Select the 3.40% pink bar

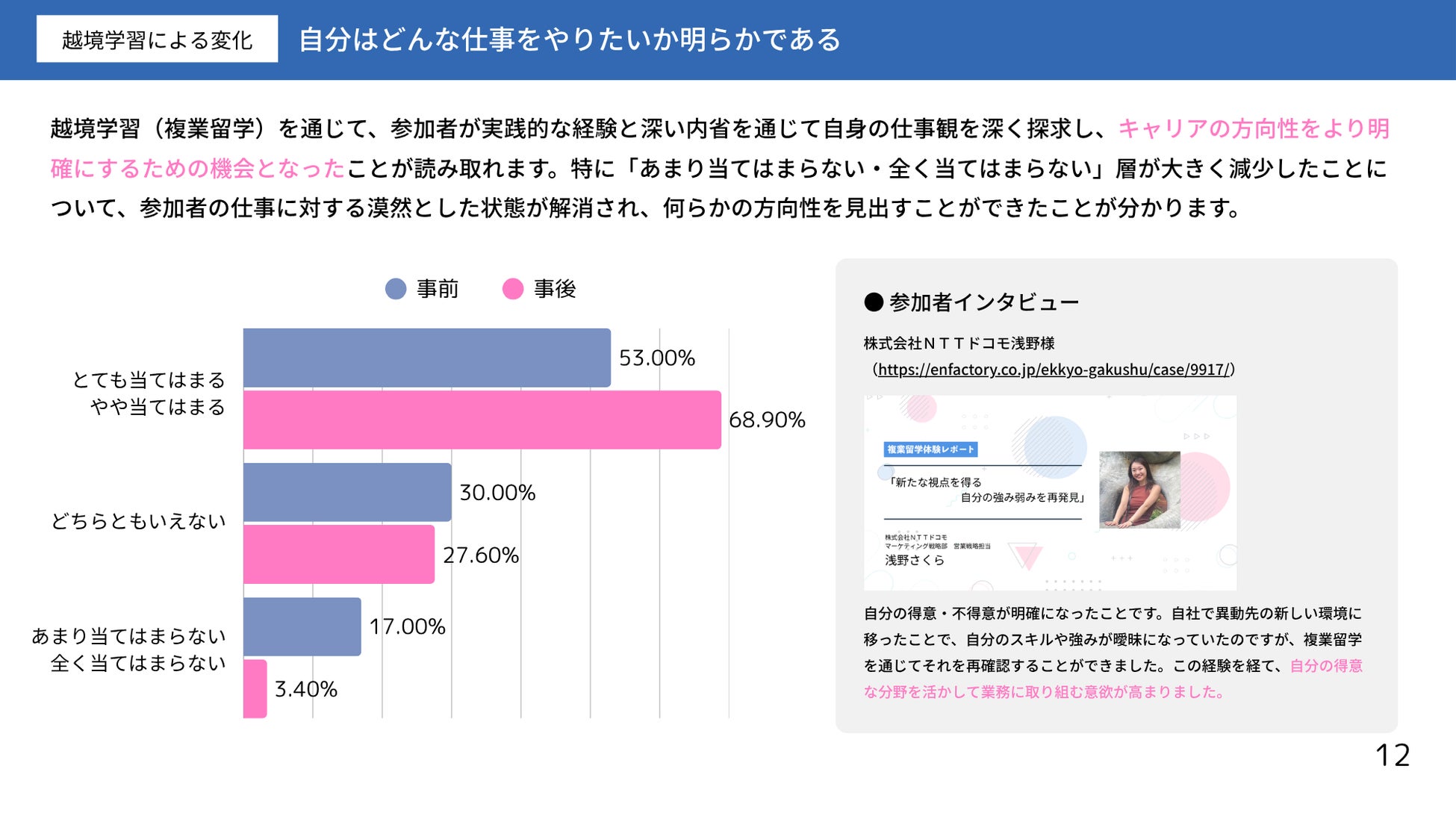coord(255,688)
